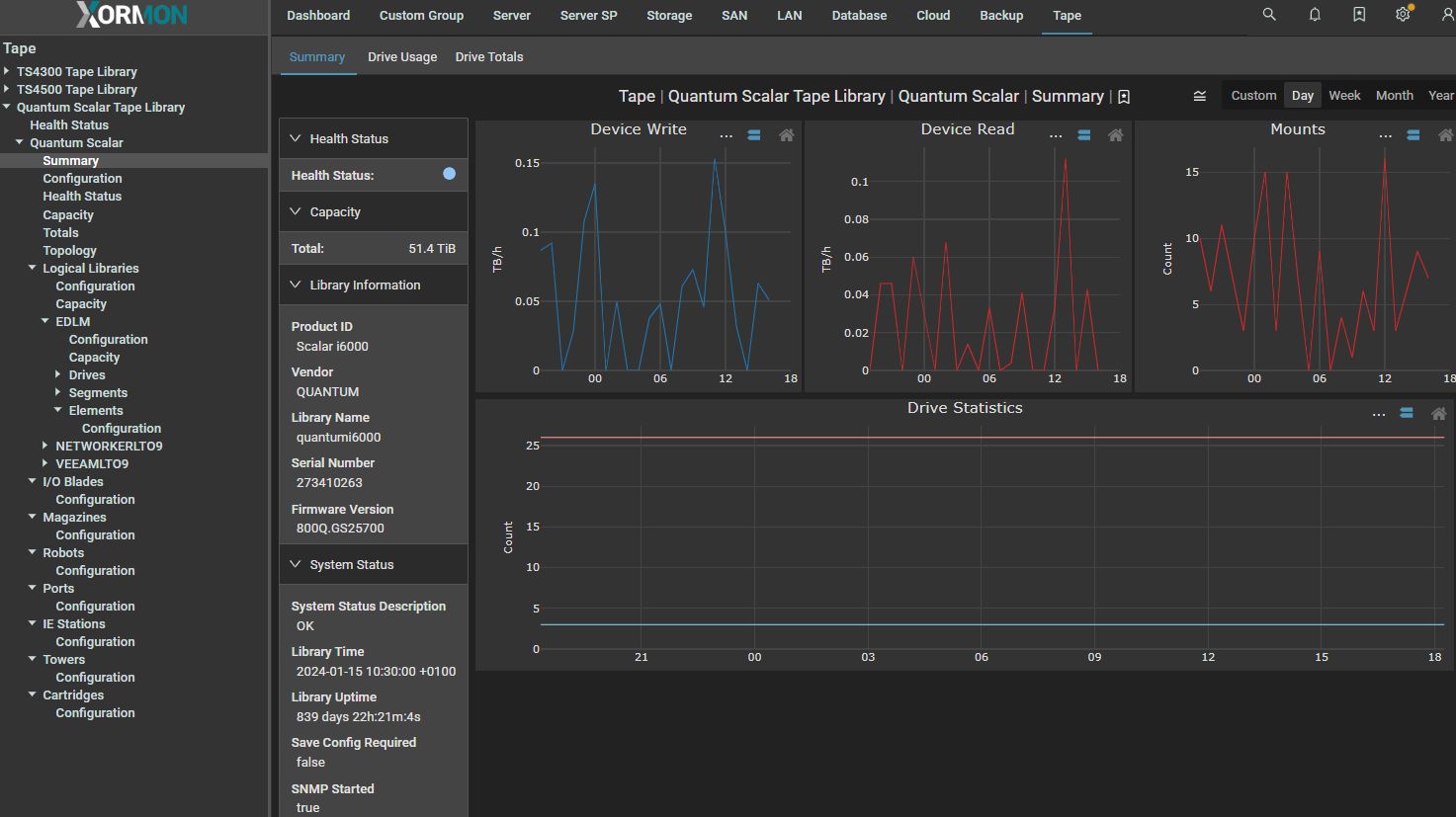
Task: Open Configuration under IE Stations
Action: 95,641
